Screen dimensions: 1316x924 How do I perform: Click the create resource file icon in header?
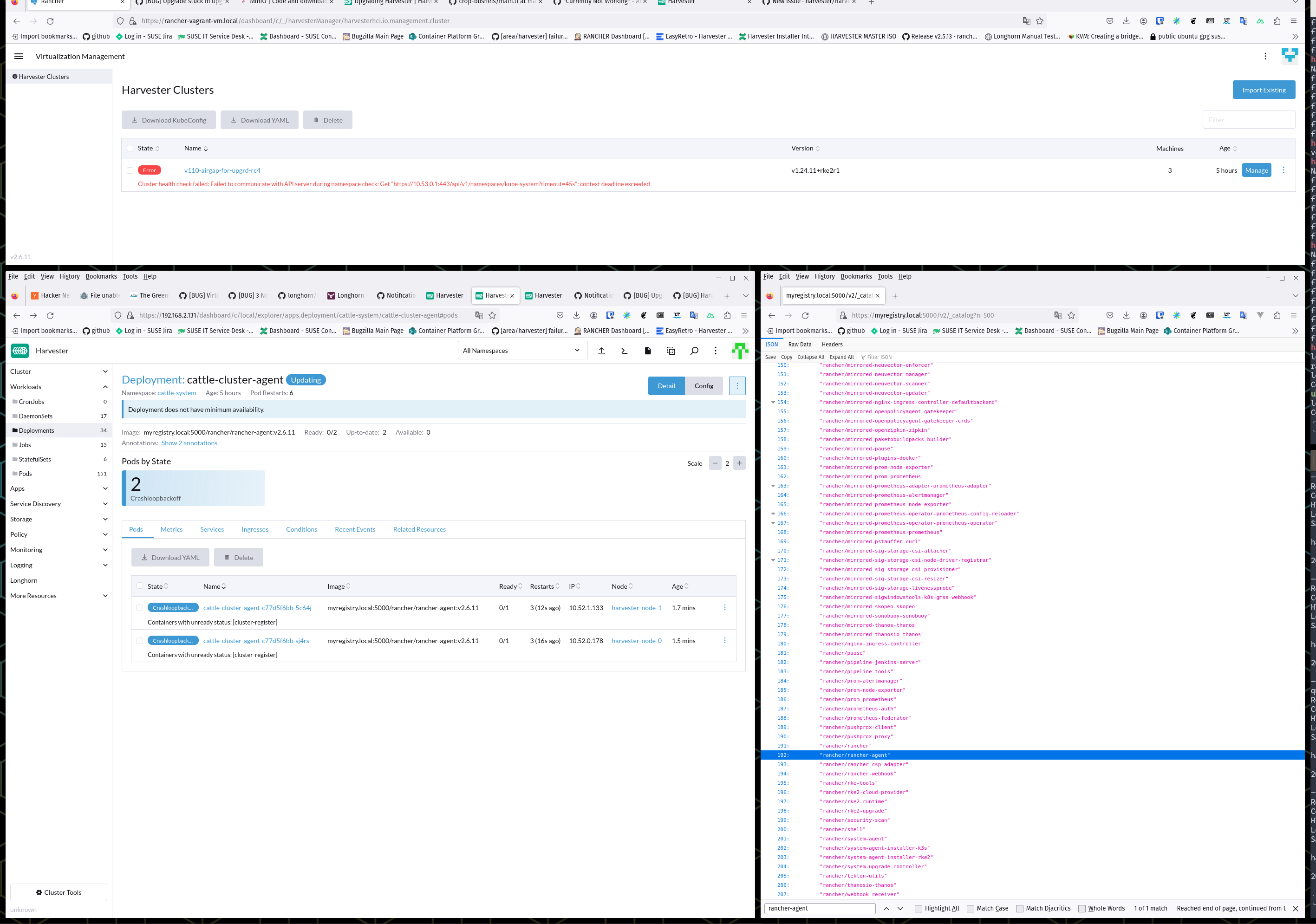pos(648,350)
